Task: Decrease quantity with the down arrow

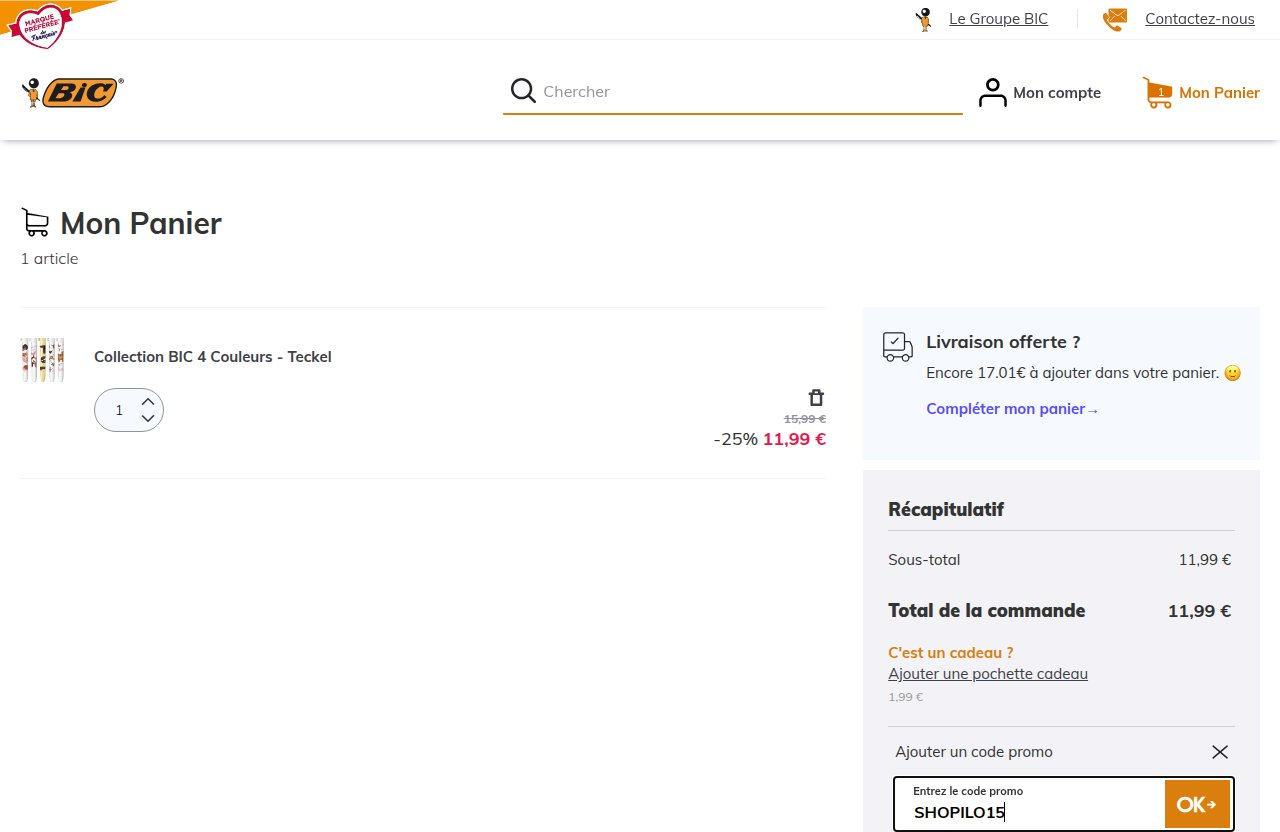Action: (x=148, y=418)
